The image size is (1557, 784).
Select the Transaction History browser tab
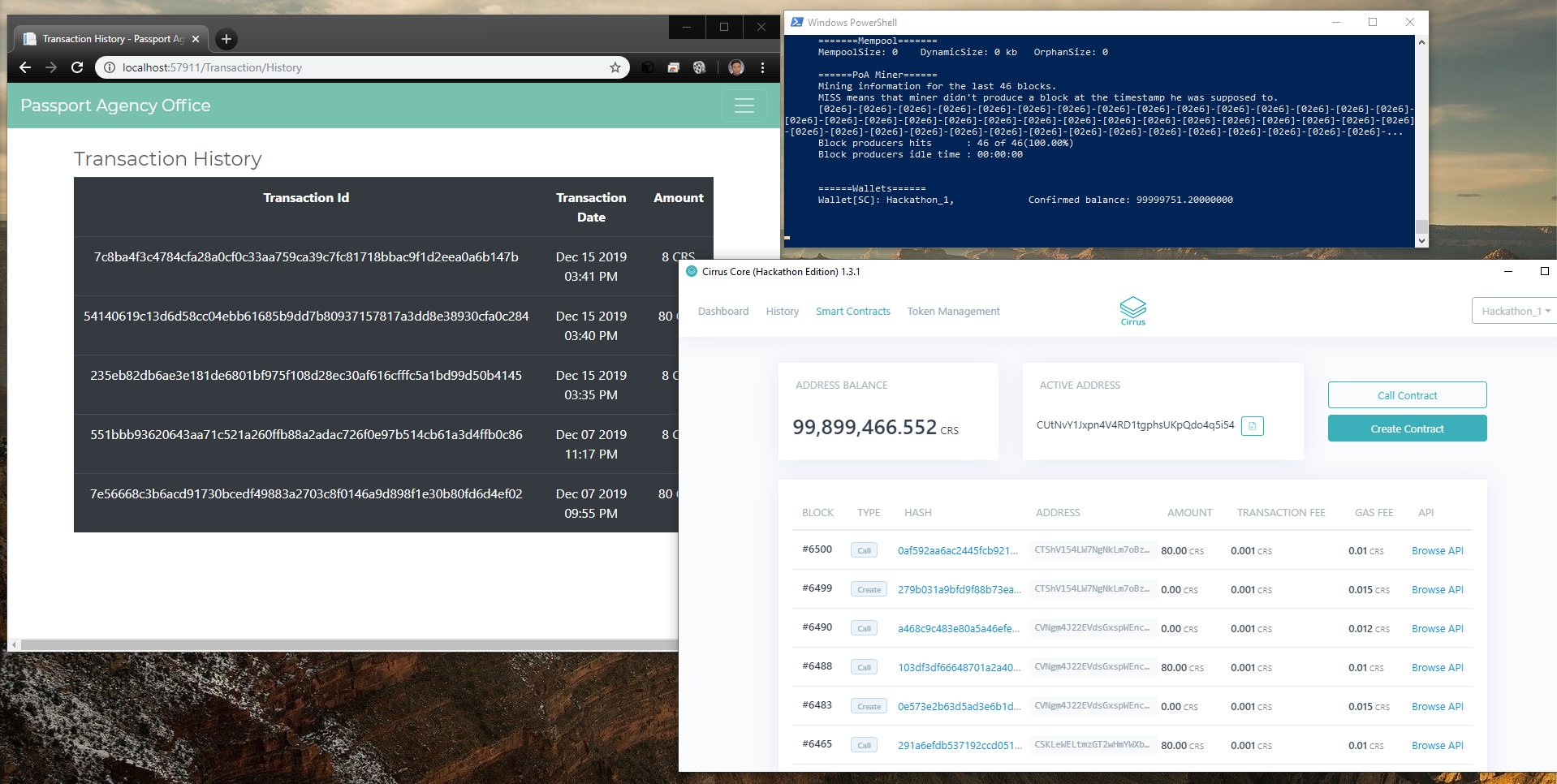pyautogui.click(x=112, y=39)
